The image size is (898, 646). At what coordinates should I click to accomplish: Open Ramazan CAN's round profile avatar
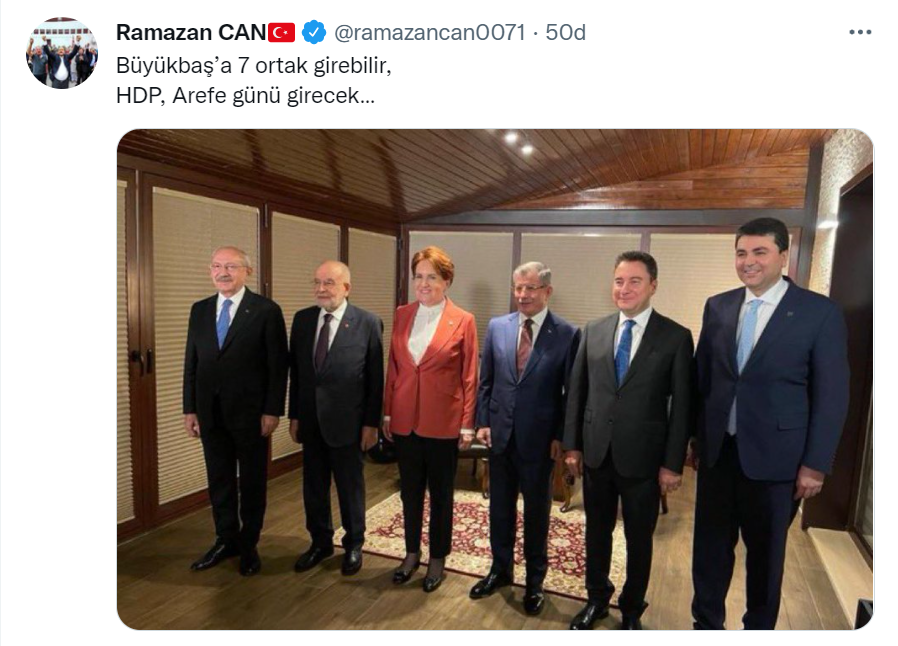coord(62,53)
